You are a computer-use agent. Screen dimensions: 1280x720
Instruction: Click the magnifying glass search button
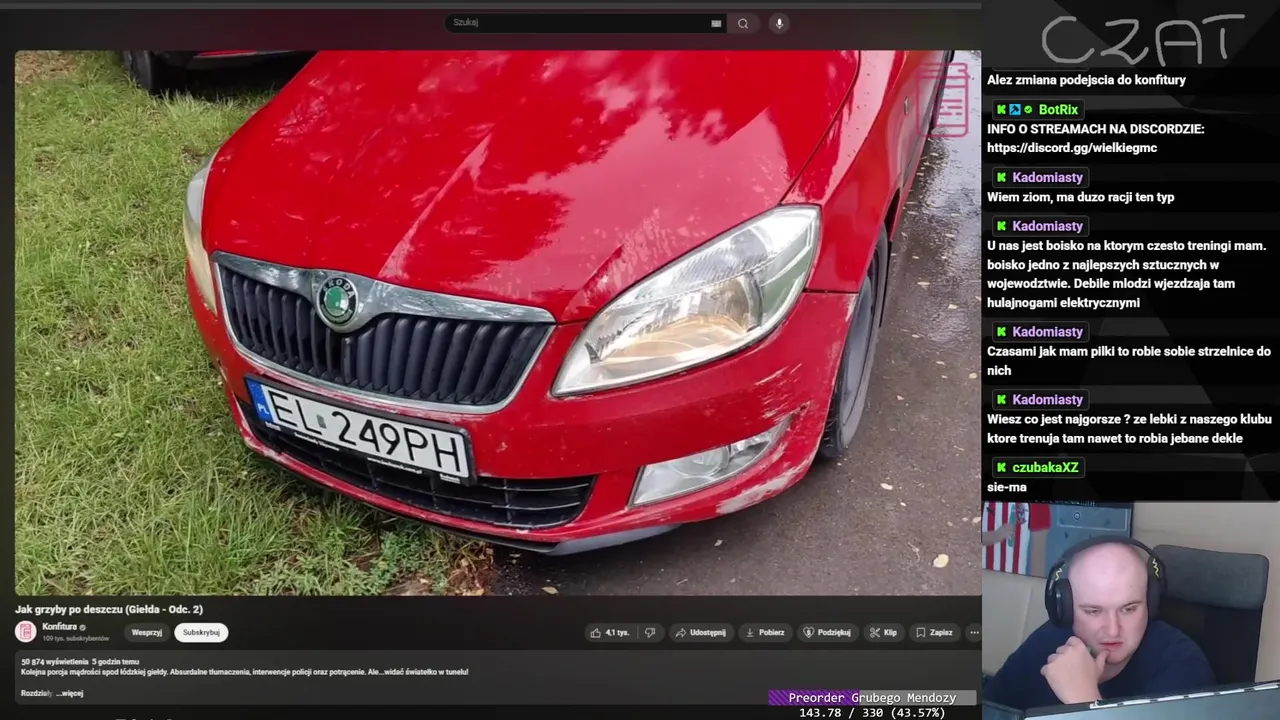tap(743, 23)
